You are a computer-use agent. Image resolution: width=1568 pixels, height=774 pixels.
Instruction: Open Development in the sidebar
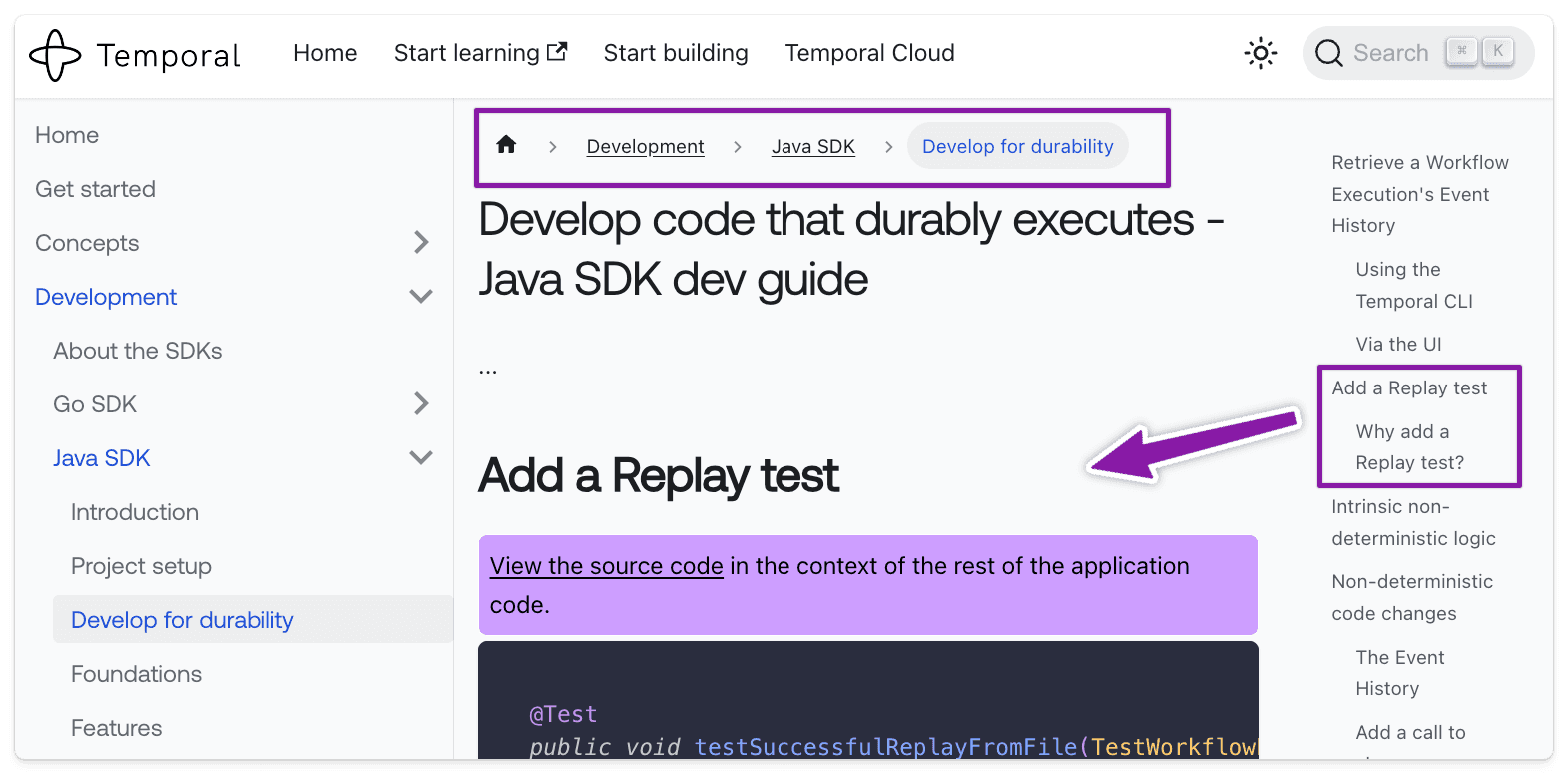pos(106,297)
